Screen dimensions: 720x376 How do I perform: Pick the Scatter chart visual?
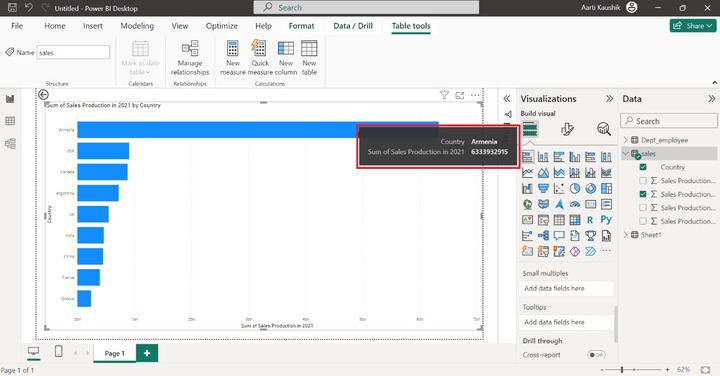[559, 188]
